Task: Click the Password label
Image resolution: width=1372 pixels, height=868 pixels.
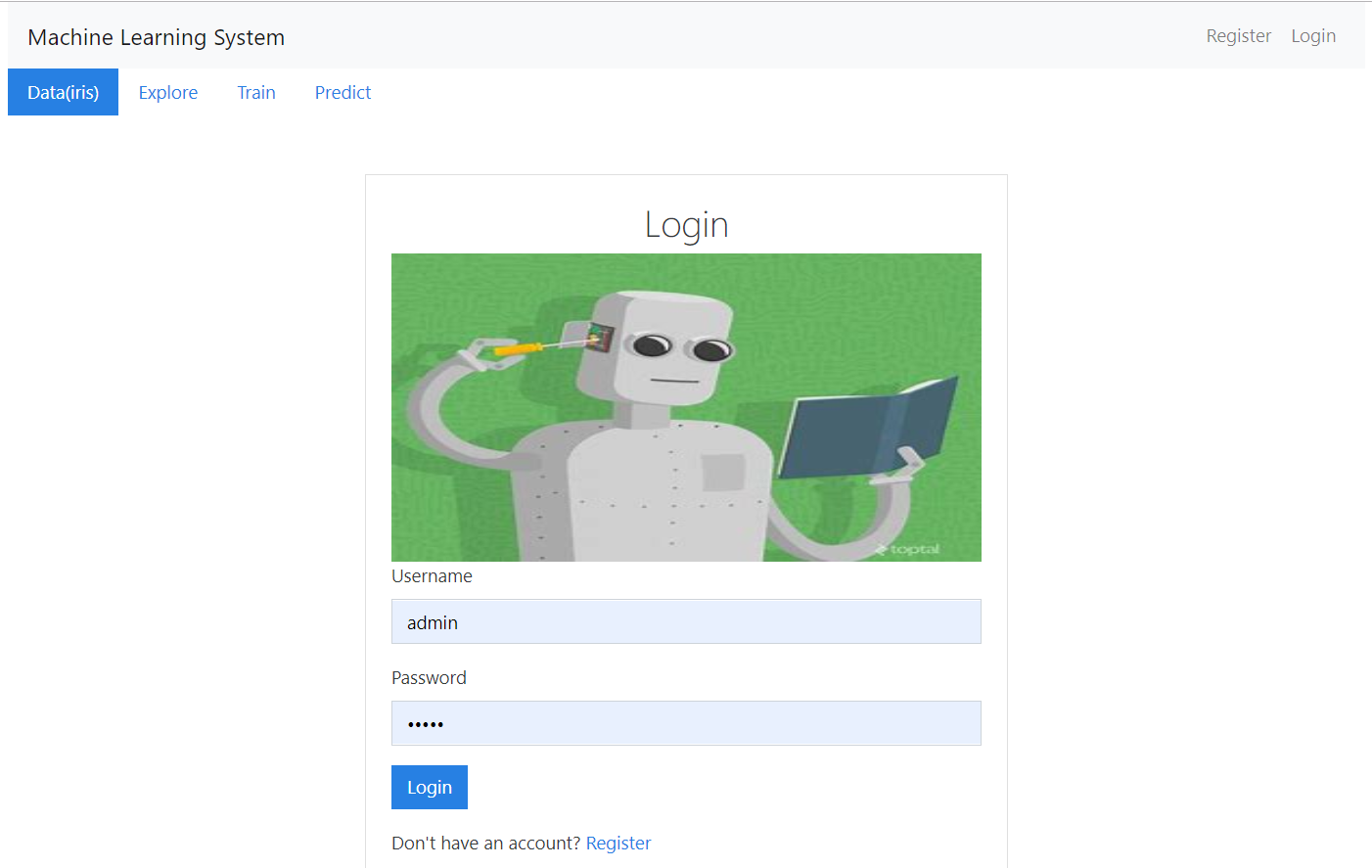Action: (429, 678)
